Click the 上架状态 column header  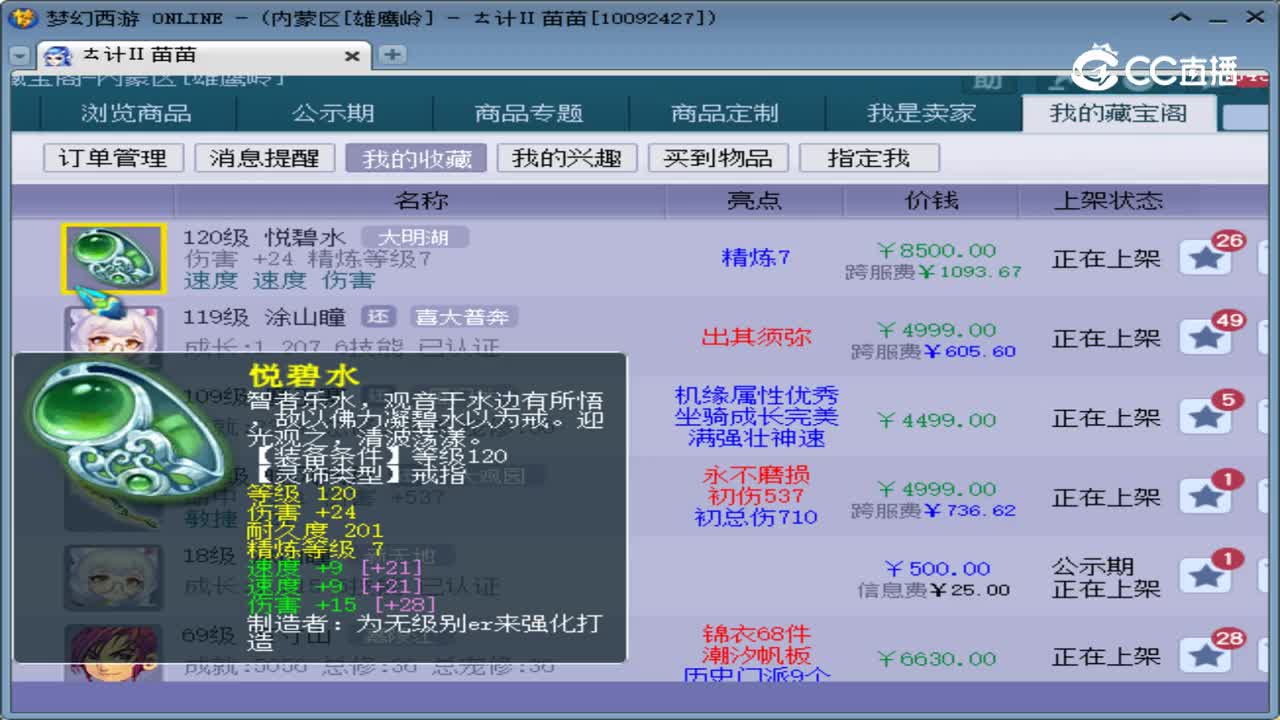1108,201
